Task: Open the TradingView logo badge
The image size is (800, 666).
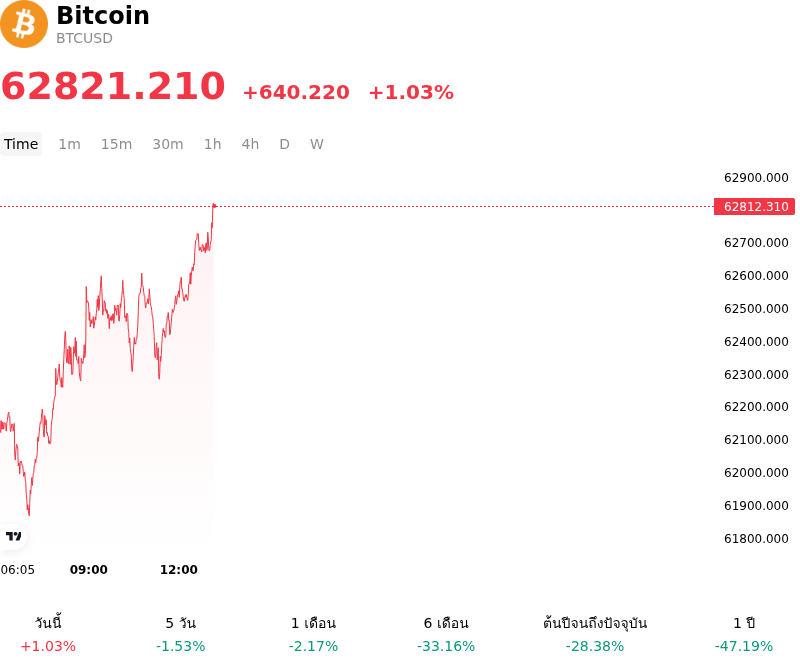Action: coord(13,536)
